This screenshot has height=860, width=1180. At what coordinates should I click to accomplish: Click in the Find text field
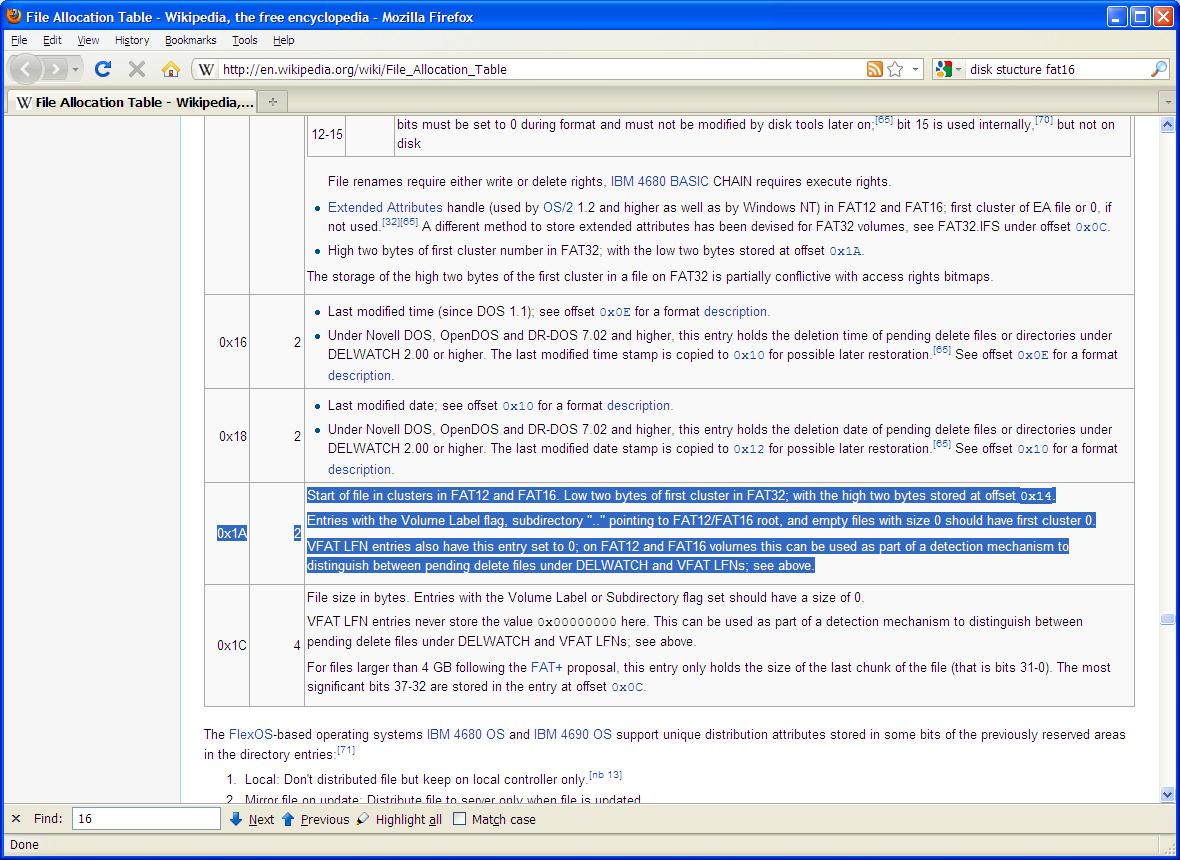pos(145,819)
